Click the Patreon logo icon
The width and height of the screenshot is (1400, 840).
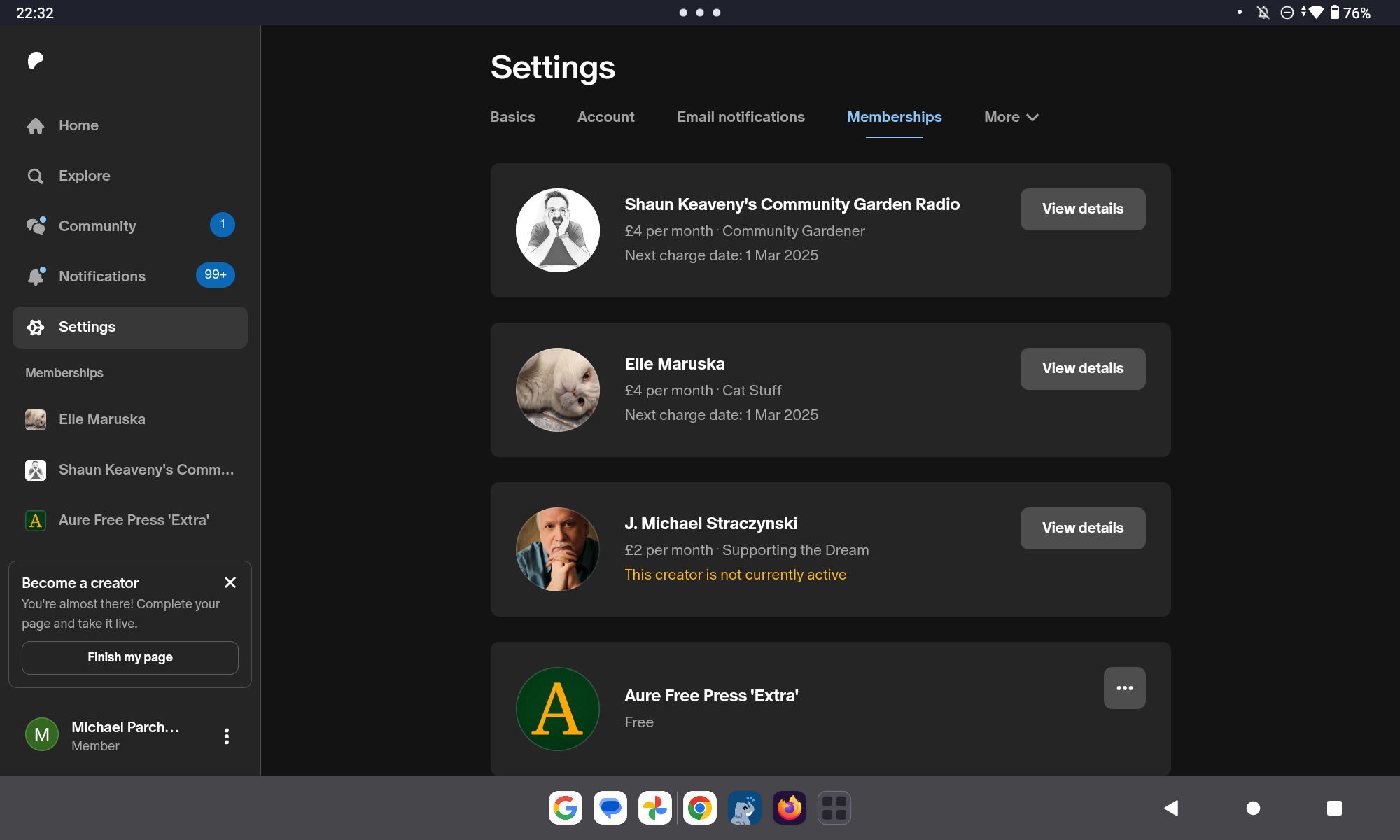tap(36, 61)
